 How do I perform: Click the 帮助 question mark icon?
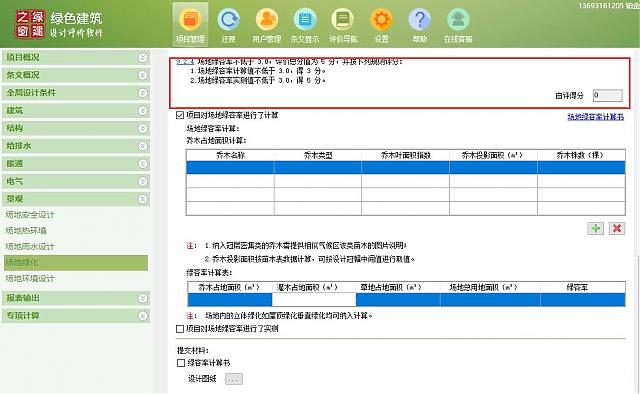pos(420,20)
